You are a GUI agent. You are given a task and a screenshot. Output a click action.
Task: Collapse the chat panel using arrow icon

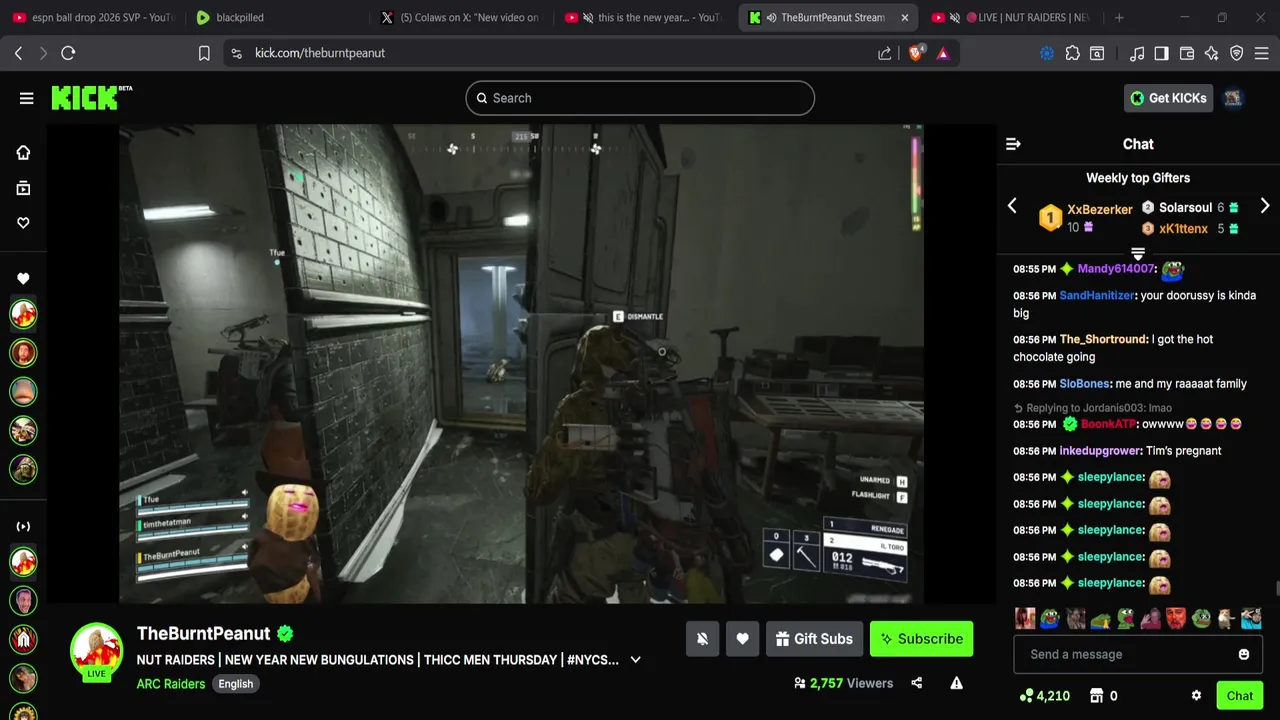[x=1013, y=144]
